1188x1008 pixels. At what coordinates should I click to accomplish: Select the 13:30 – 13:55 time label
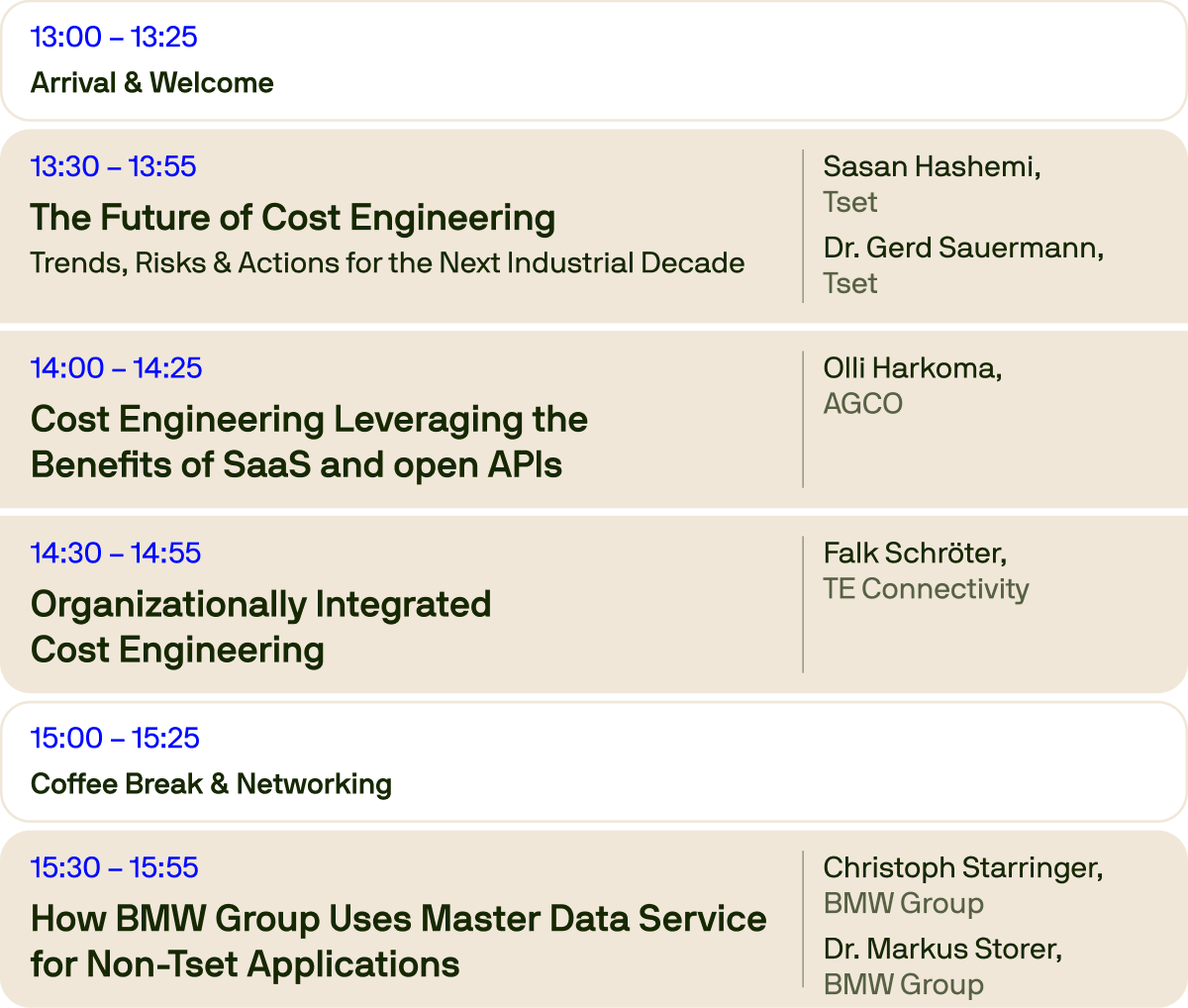point(113,166)
